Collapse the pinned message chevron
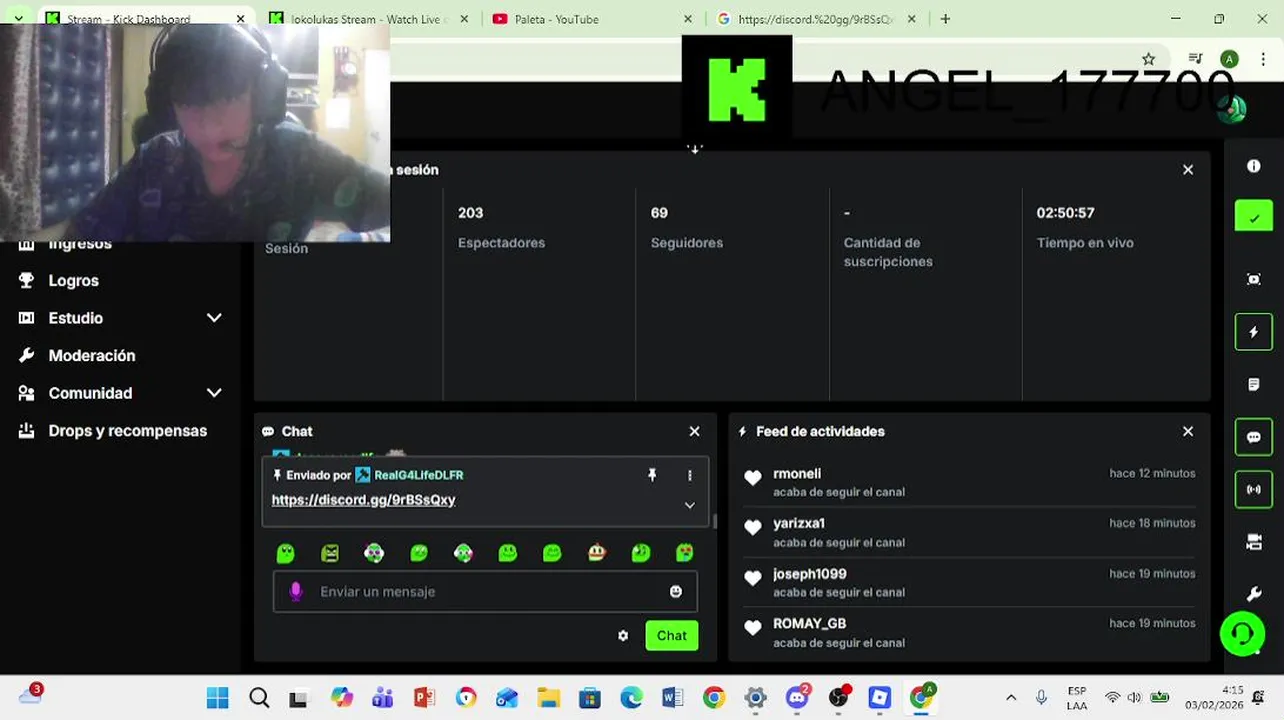Screen dimensions: 1284x720 point(689,505)
